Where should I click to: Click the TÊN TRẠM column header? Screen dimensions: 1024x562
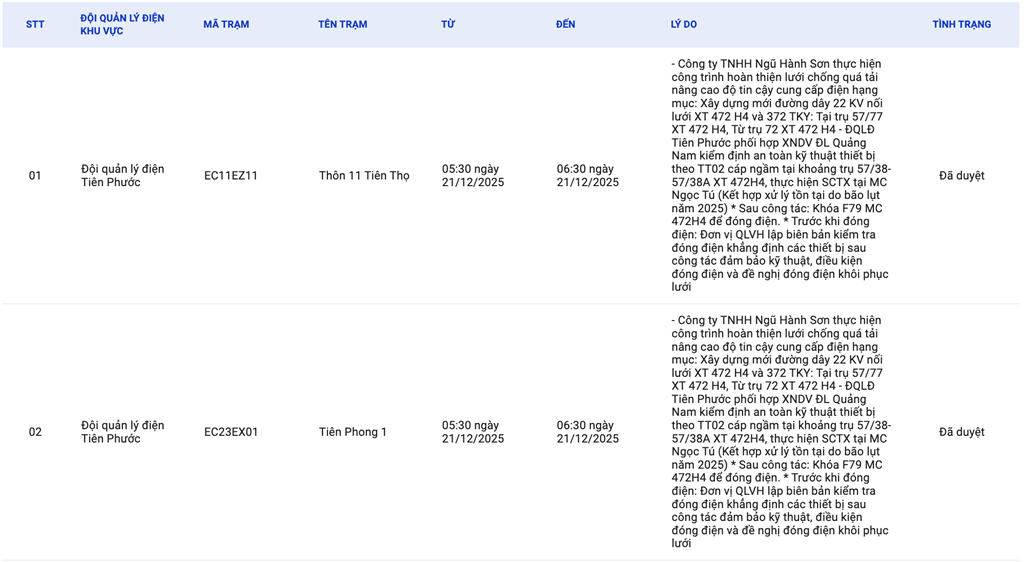pos(343,25)
